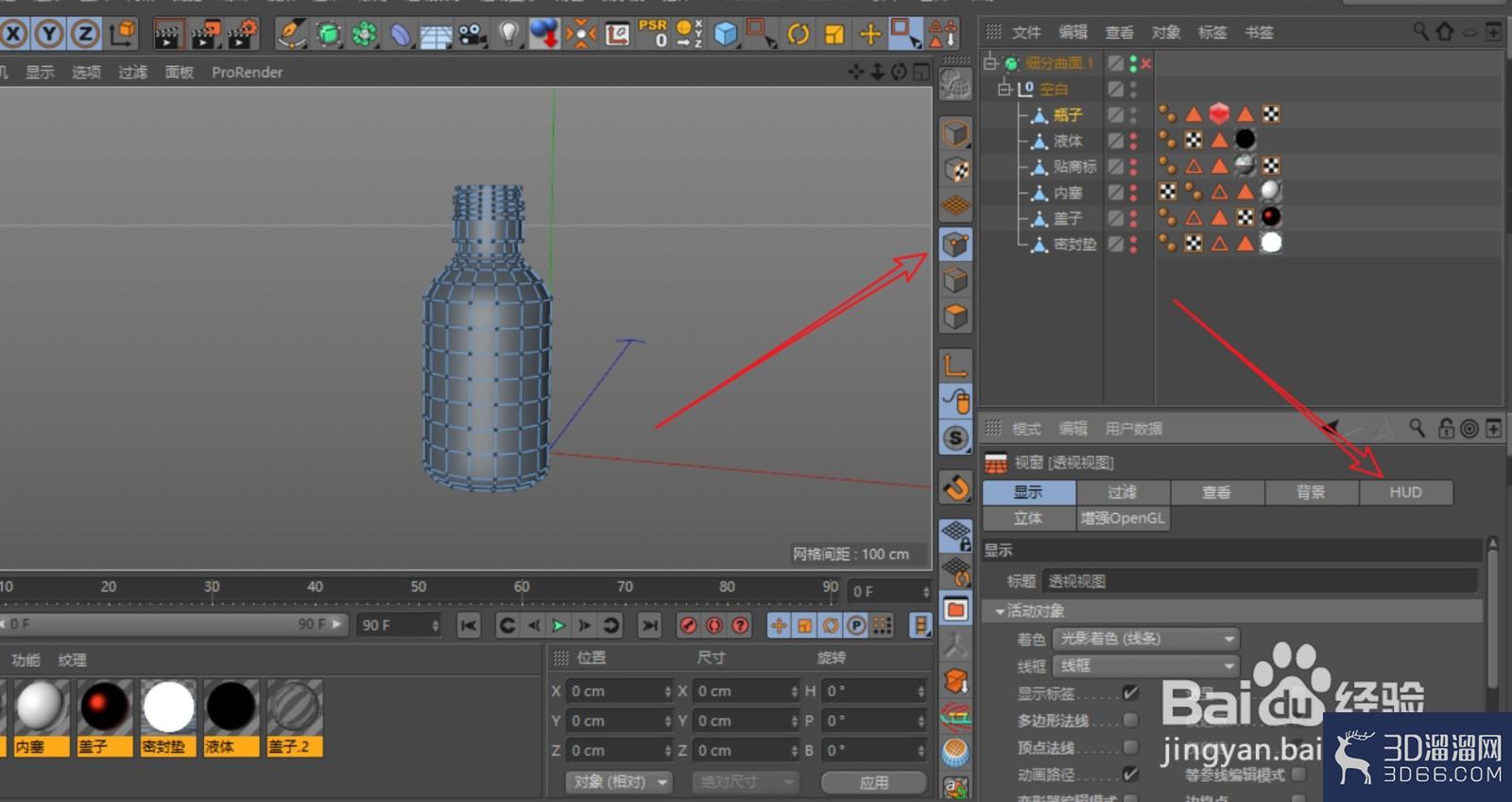The height and width of the screenshot is (802, 1512).
Task: Click the coordinate system cube icon
Action: [x=122, y=35]
